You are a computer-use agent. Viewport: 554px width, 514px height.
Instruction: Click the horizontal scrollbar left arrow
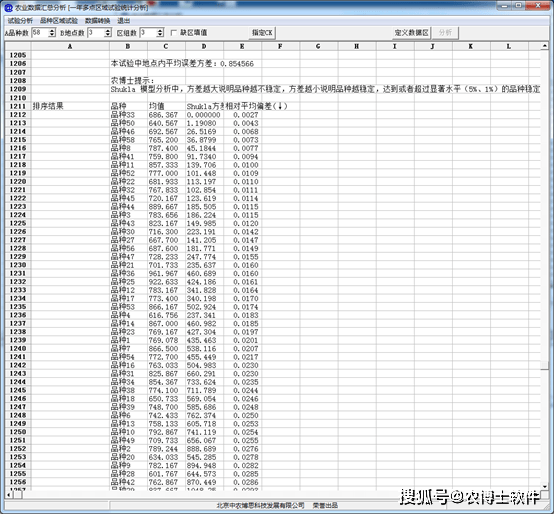(x=9, y=495)
